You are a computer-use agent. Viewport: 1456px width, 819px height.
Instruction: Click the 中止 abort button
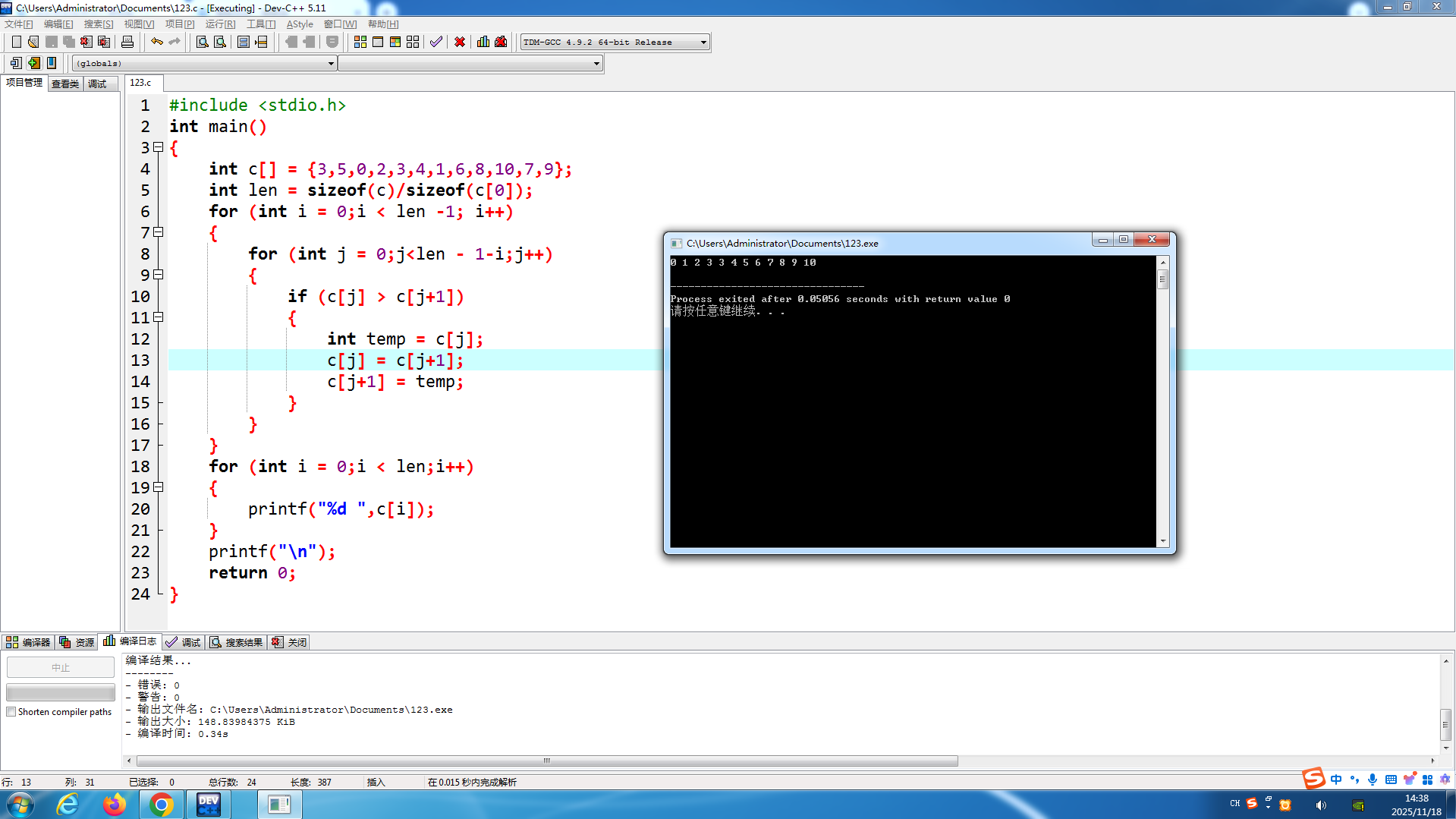[61, 668]
